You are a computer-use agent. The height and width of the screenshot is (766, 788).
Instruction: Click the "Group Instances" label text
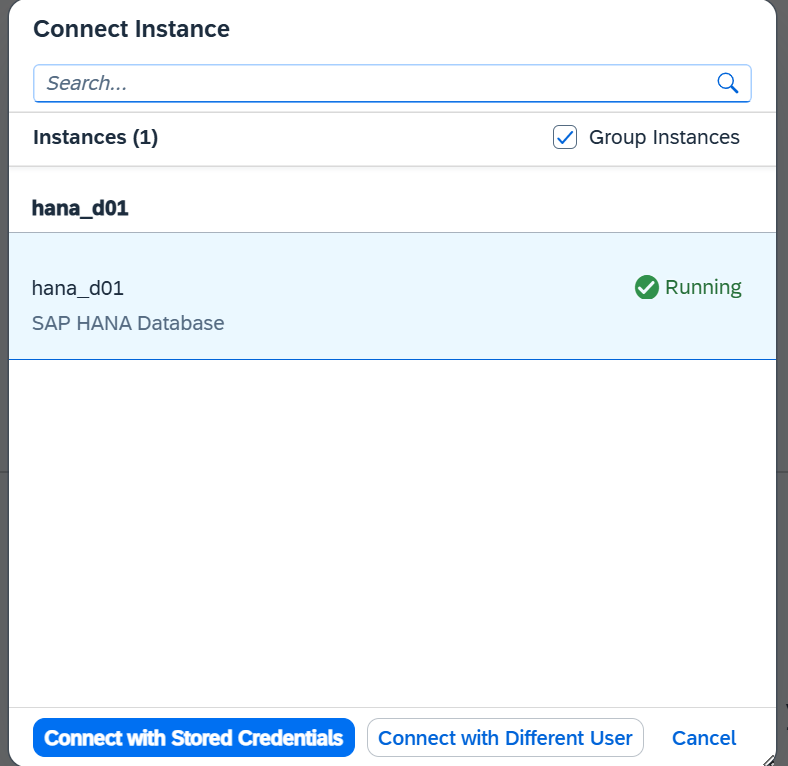click(664, 137)
